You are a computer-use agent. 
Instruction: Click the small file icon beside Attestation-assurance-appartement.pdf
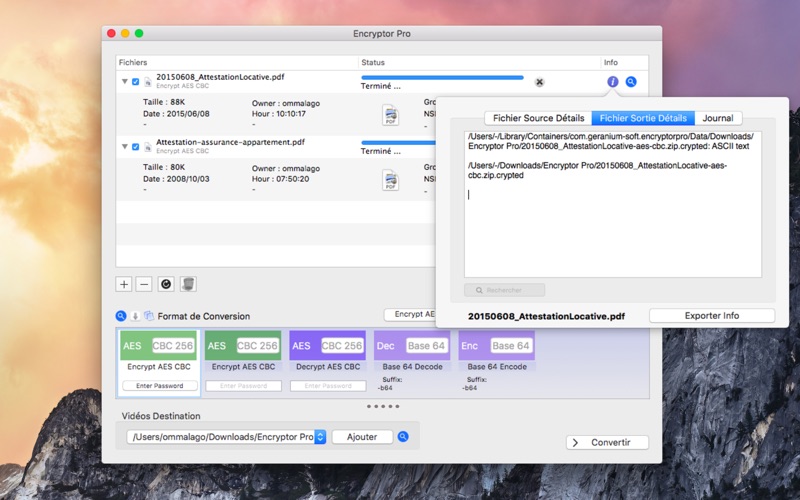(147, 147)
